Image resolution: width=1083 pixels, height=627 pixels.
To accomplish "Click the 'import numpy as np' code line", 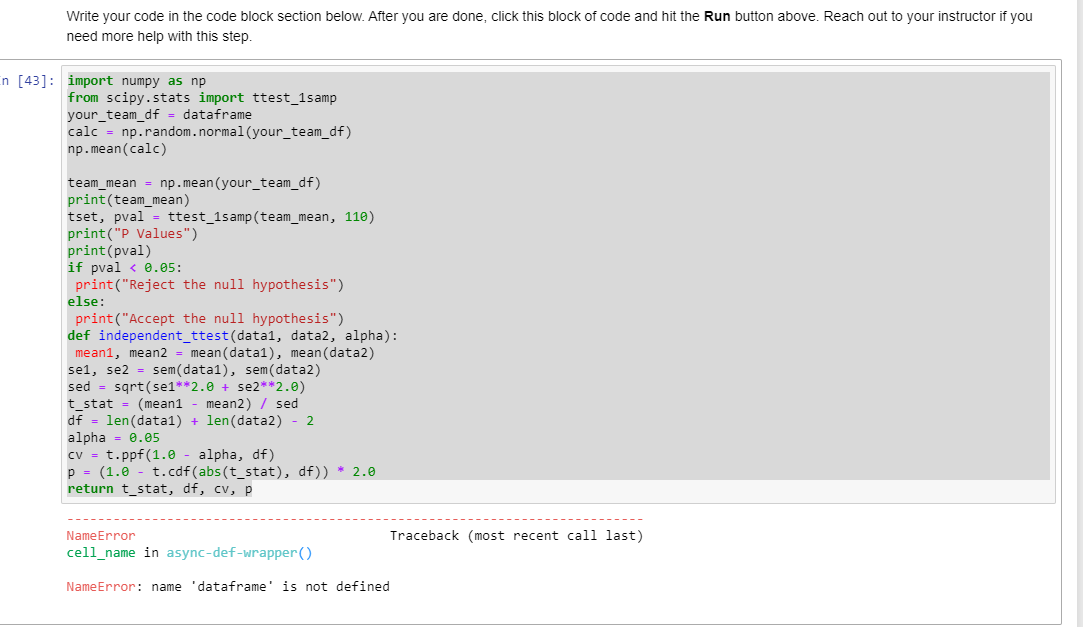I will click(137, 81).
